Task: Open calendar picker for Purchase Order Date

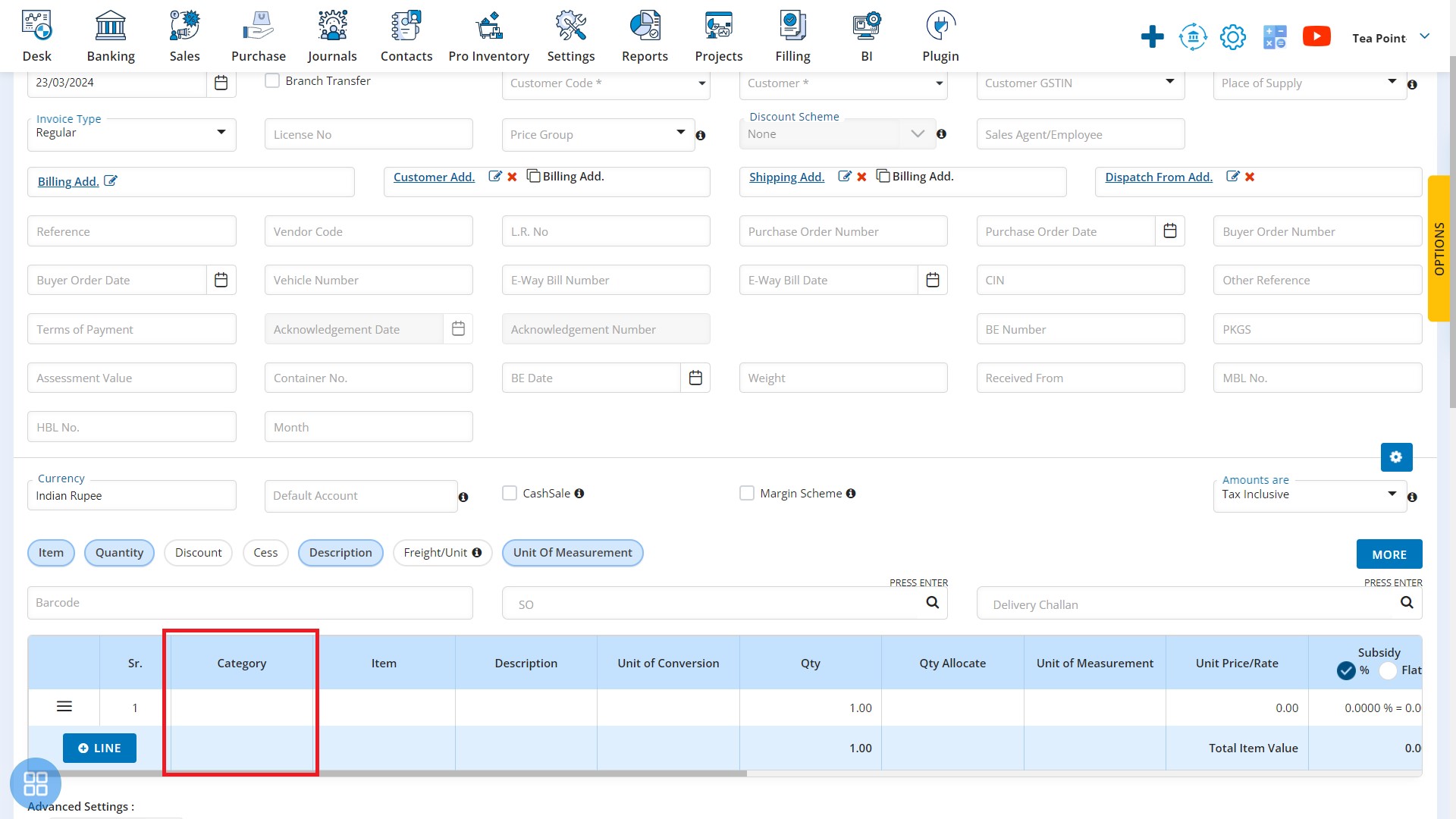Action: [1170, 231]
